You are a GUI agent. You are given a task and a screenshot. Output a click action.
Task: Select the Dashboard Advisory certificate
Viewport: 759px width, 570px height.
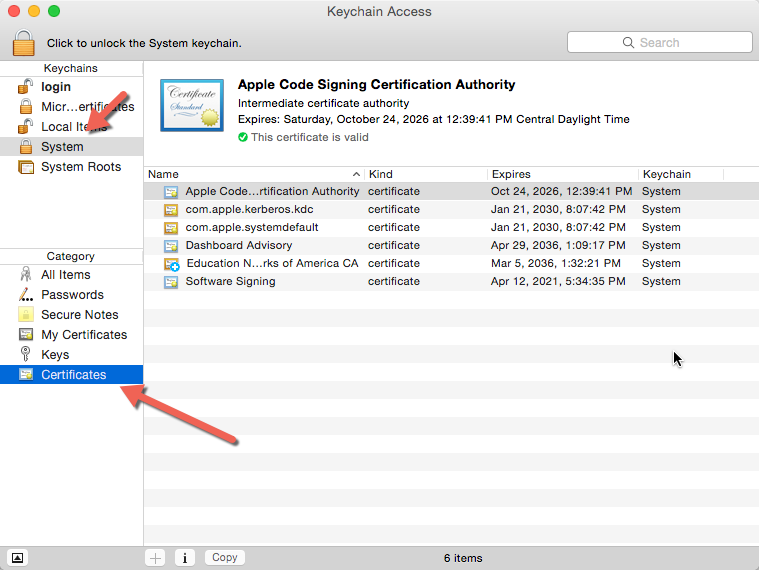coord(451,245)
